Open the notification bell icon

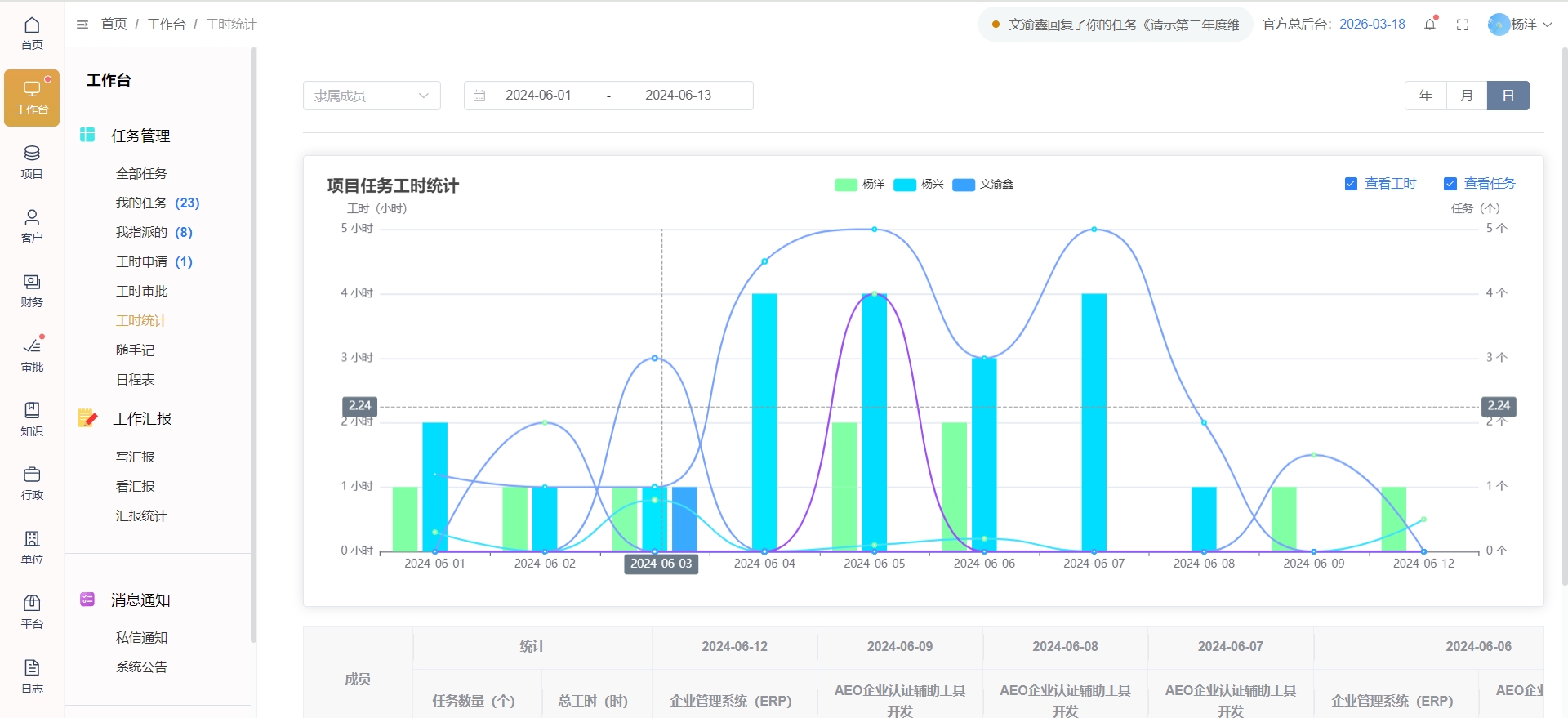[1430, 25]
